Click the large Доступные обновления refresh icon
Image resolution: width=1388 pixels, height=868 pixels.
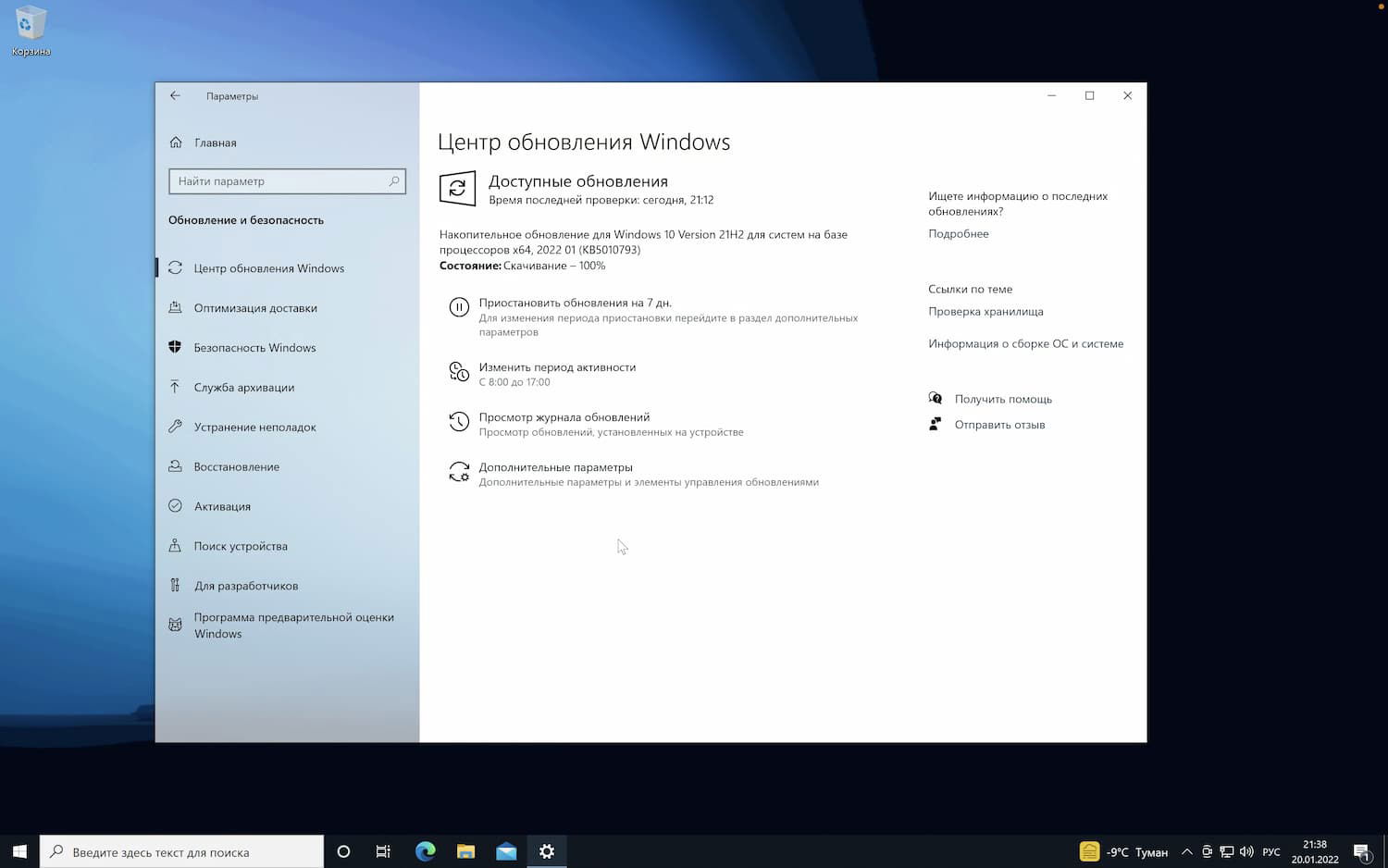point(457,188)
